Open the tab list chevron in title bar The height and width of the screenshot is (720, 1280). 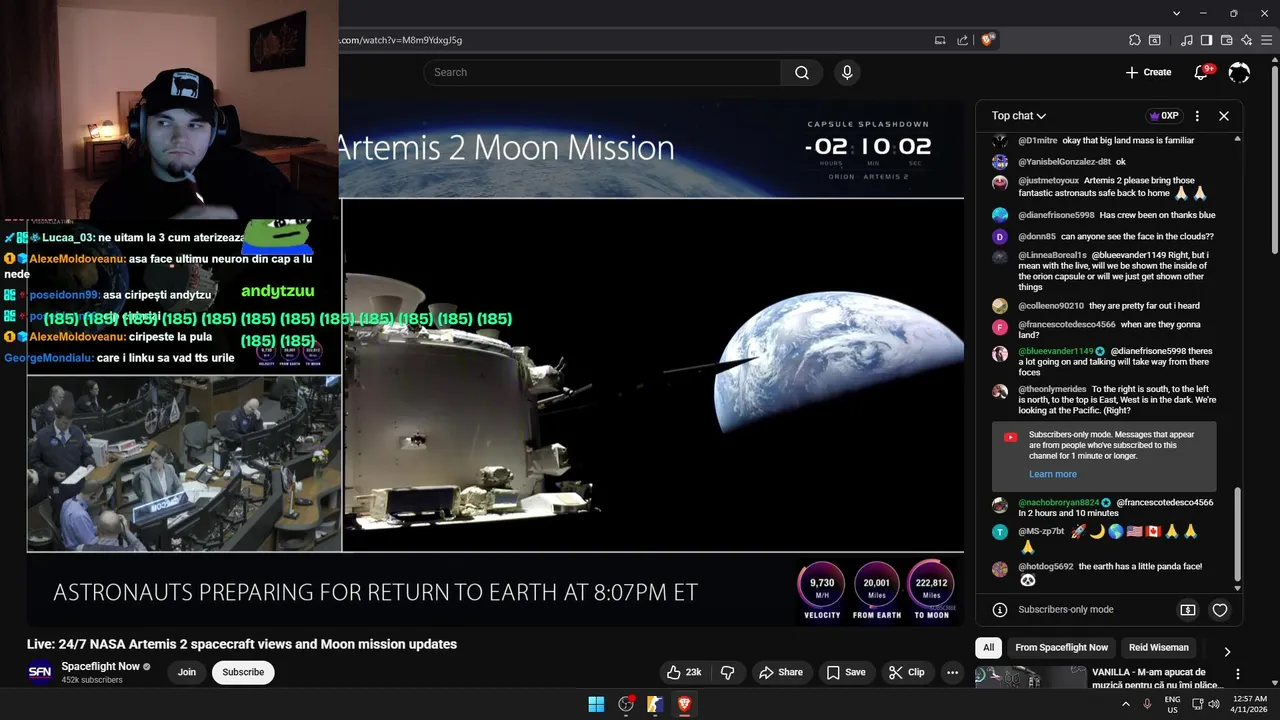tap(1177, 13)
